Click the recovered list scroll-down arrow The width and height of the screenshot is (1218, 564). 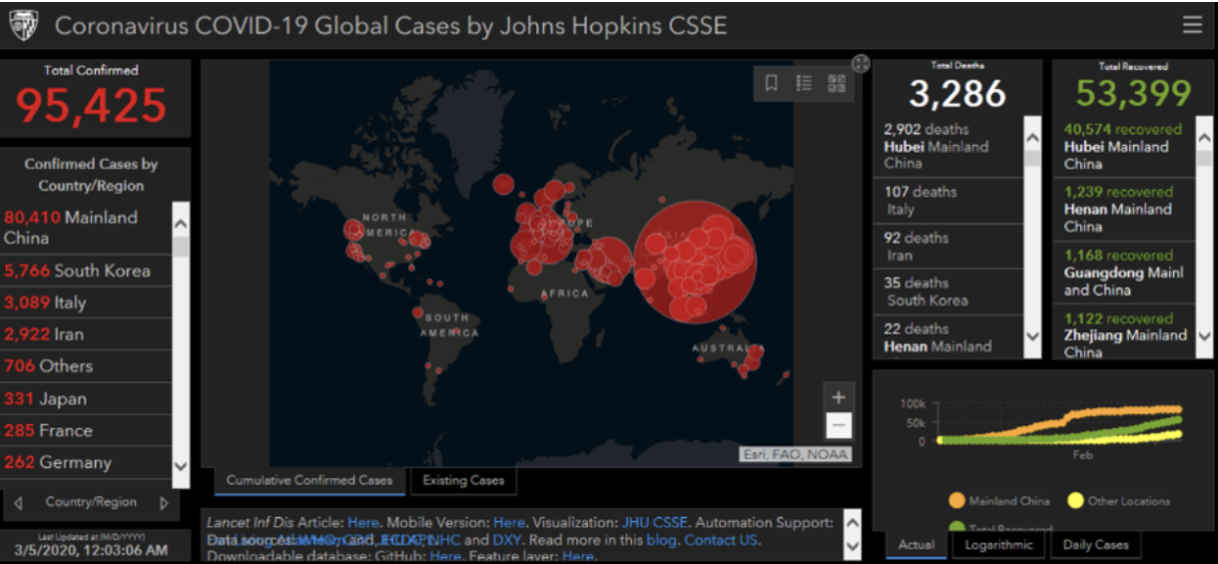tap(1204, 337)
